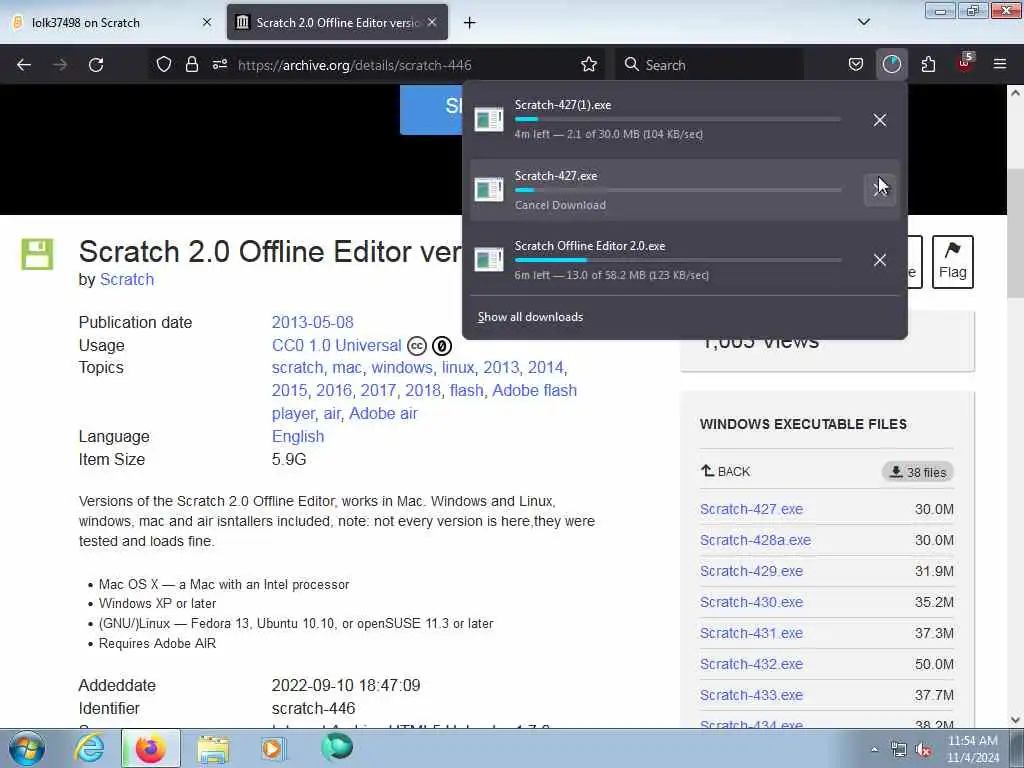1024x768 pixels.
Task: Click the site security padlock icon
Action: (191, 64)
